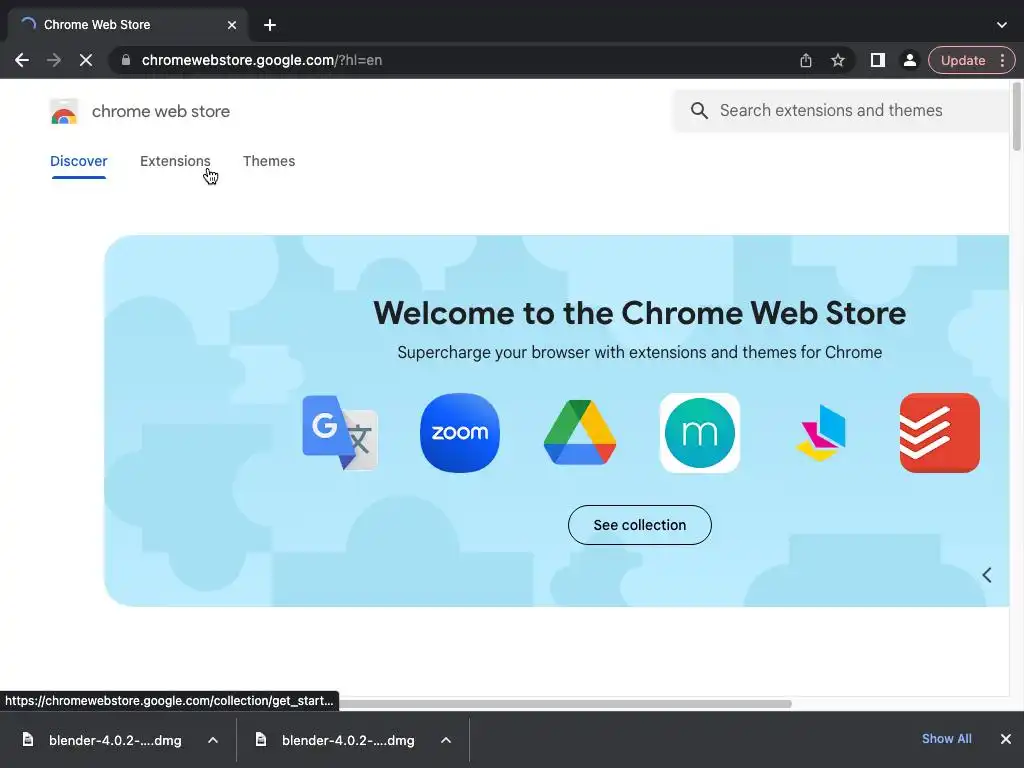Click the Supercharge your browser subtitle

pyautogui.click(x=639, y=353)
